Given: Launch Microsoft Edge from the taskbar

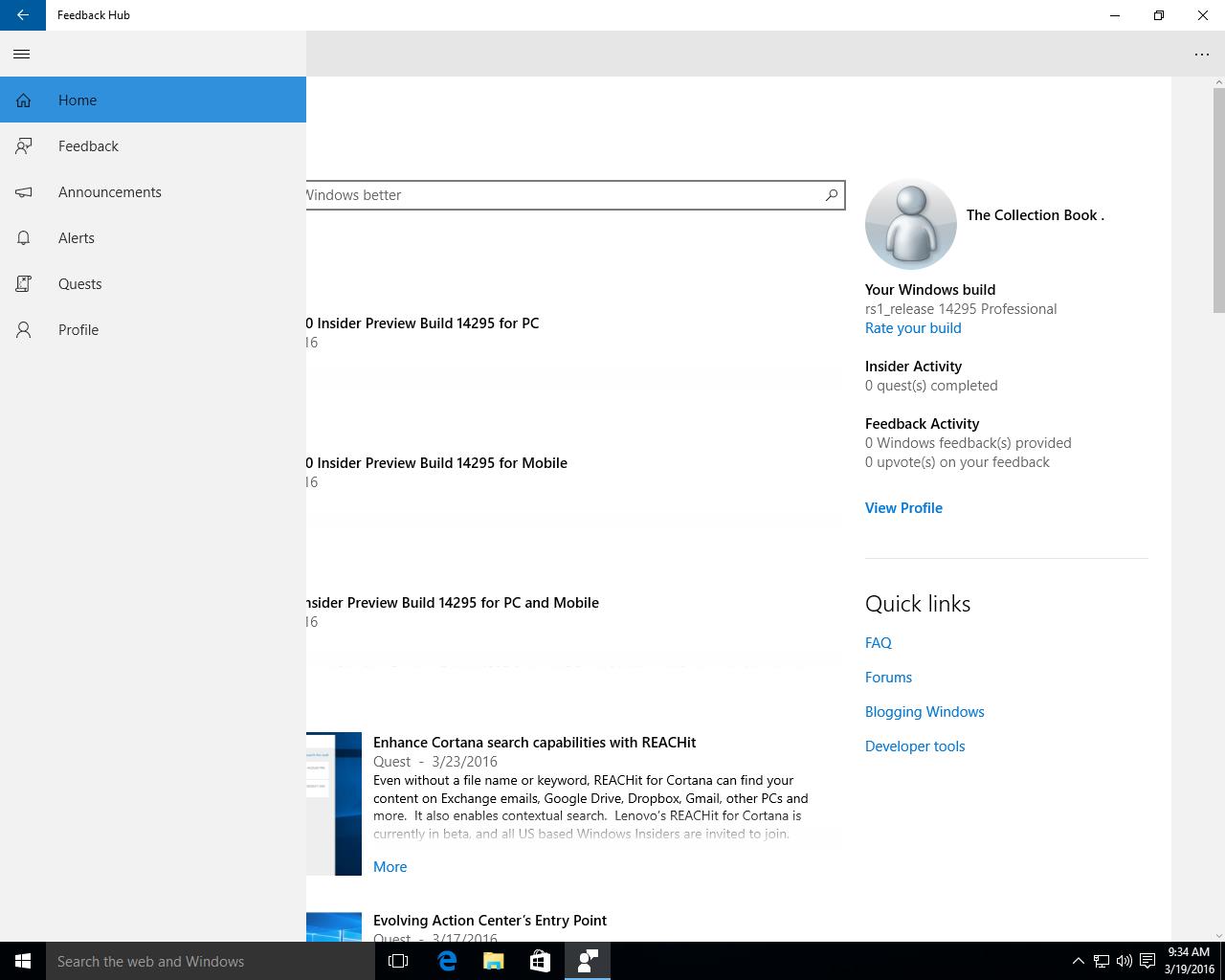Looking at the screenshot, I should (446, 961).
